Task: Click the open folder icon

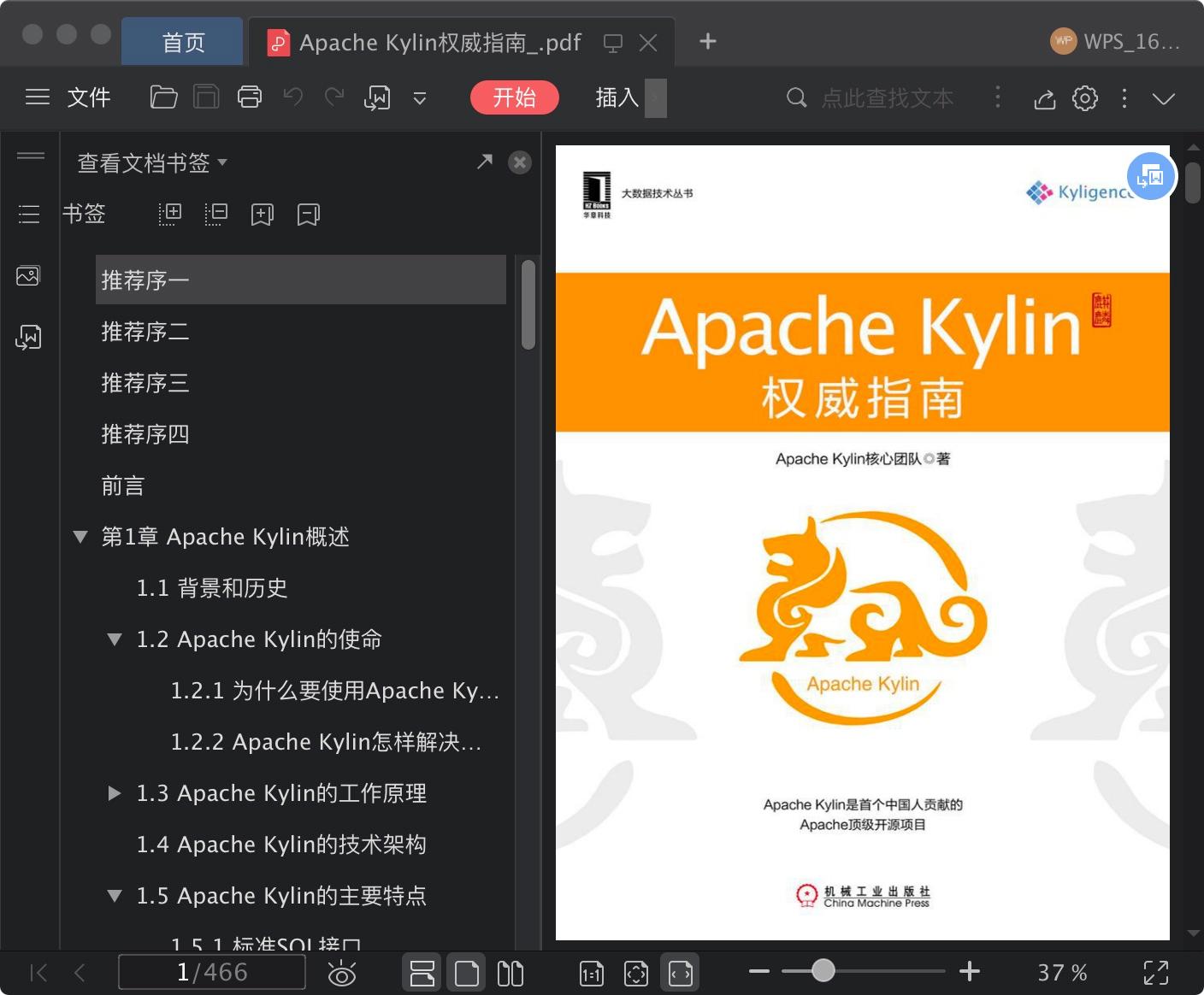Action: pos(163,97)
